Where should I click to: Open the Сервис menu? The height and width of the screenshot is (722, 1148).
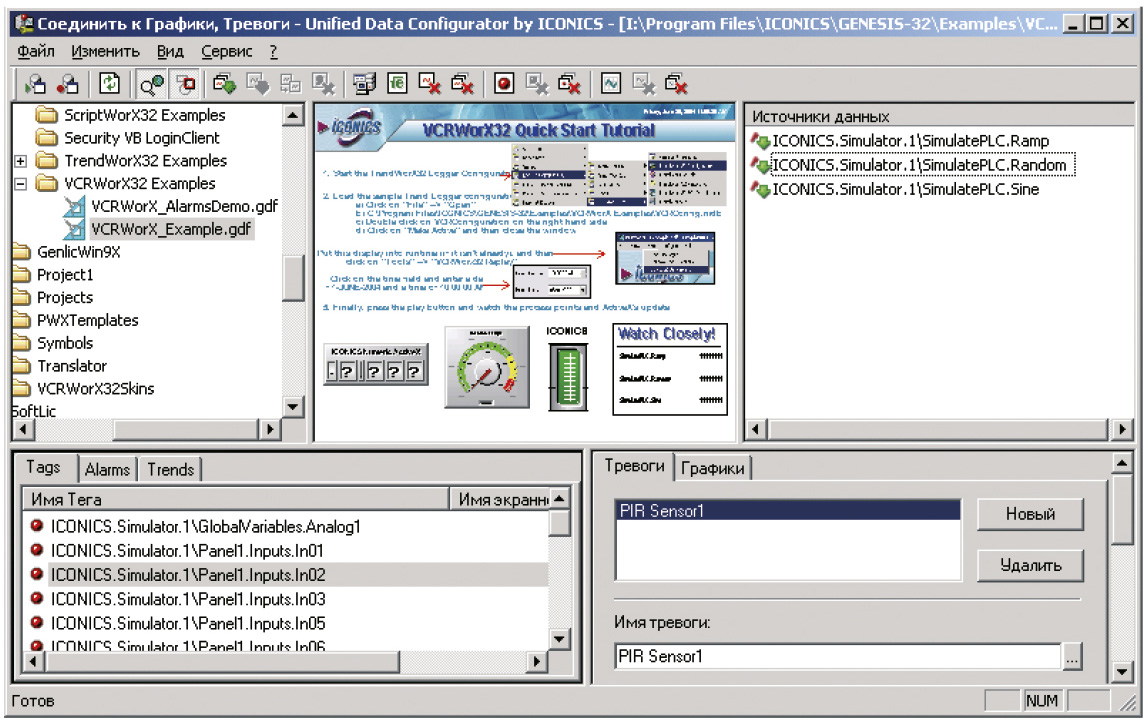(x=227, y=51)
